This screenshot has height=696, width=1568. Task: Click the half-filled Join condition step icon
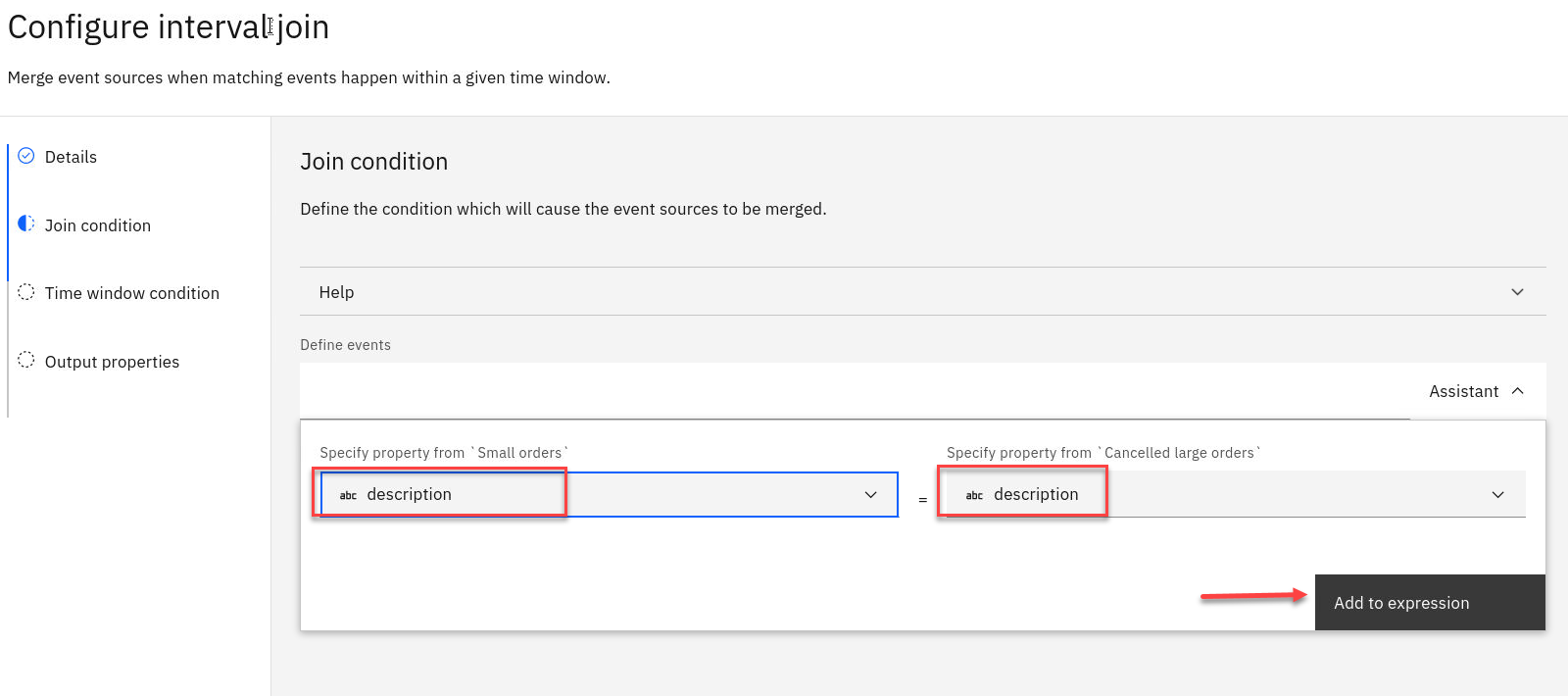pyautogui.click(x=26, y=224)
